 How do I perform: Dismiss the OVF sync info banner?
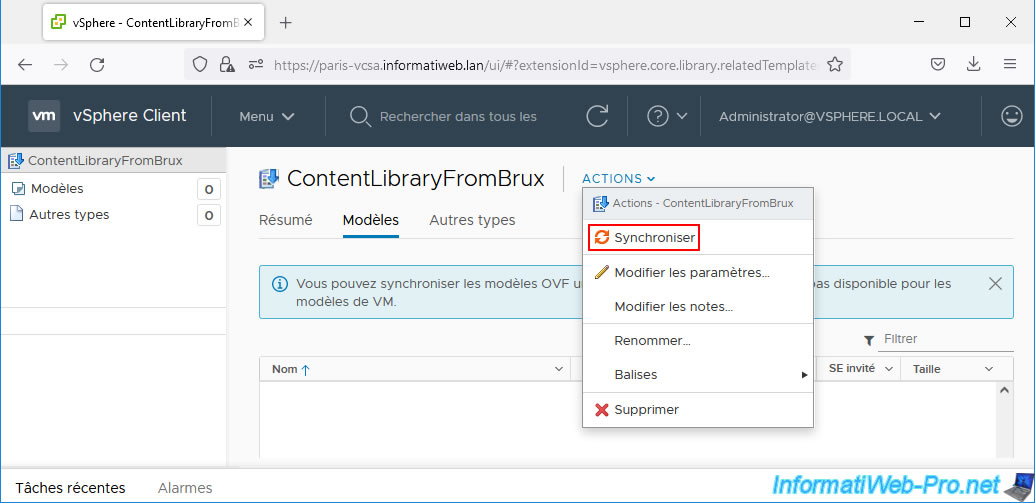point(995,284)
